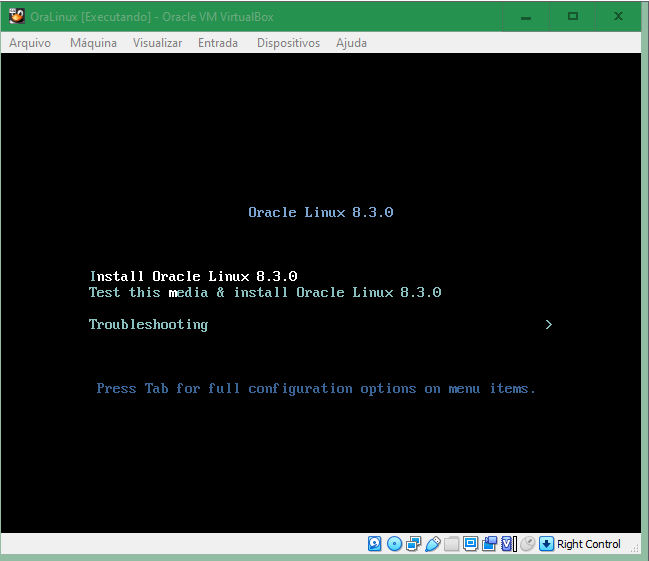Viewport: 649px width, 561px height.
Task: Open the Máquina menu
Action: (94, 43)
